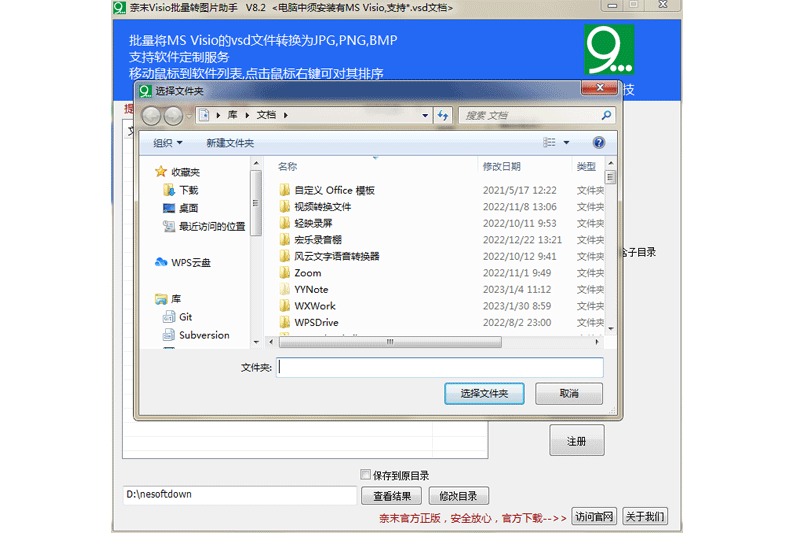The image size is (800, 533).
Task: Click the back navigation arrow
Action: [152, 116]
